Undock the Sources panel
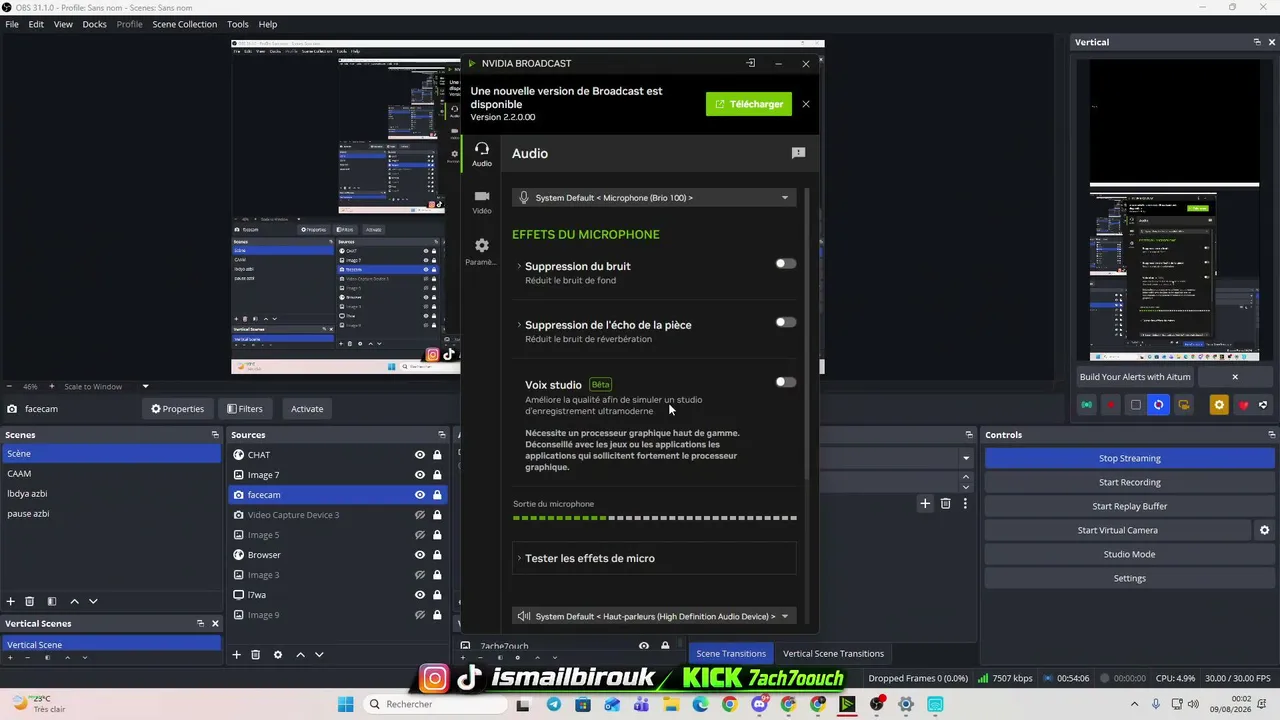Viewport: 1280px width, 720px height. [442, 435]
